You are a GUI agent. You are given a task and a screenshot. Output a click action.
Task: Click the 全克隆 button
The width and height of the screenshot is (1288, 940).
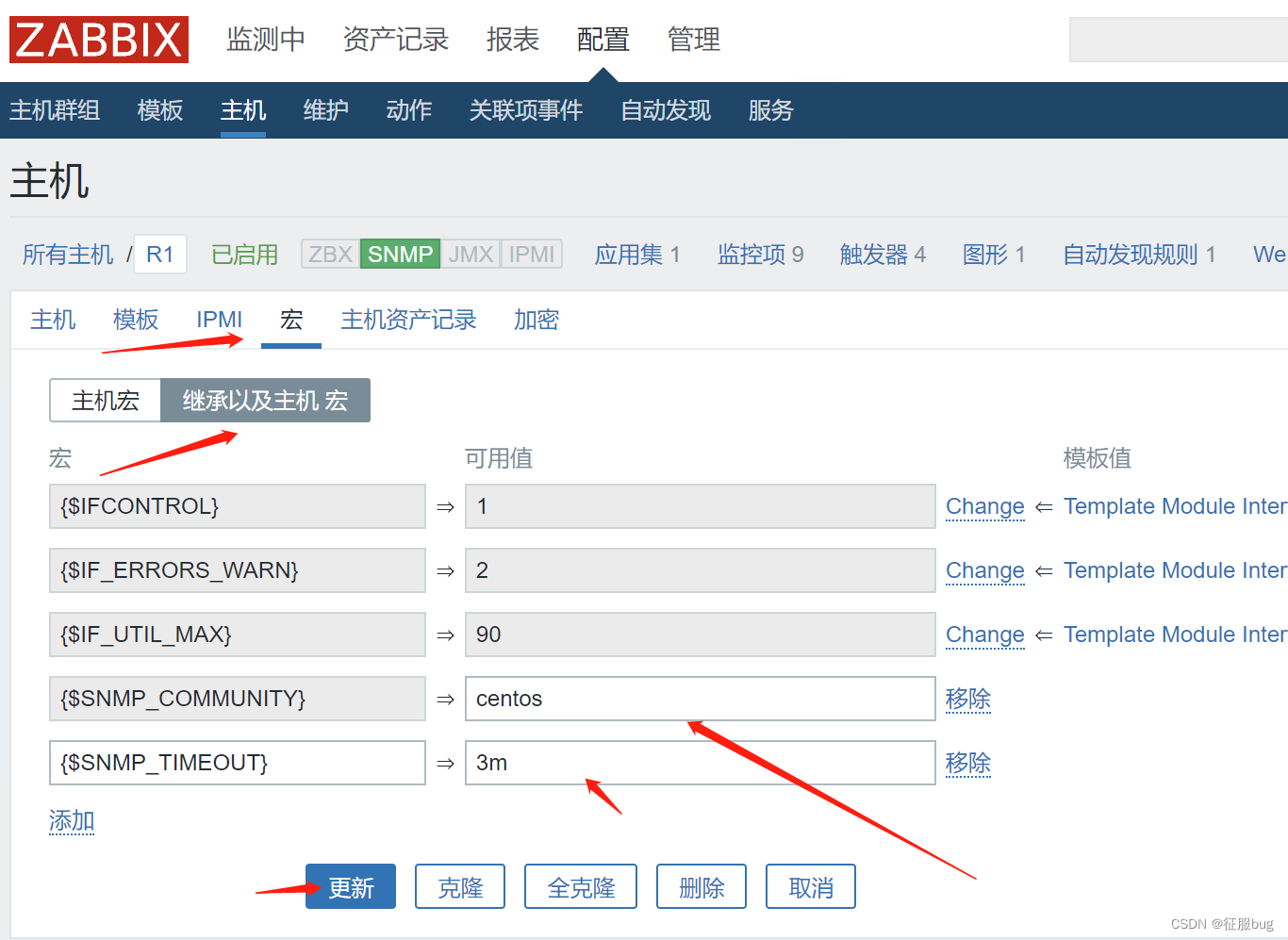tap(581, 886)
